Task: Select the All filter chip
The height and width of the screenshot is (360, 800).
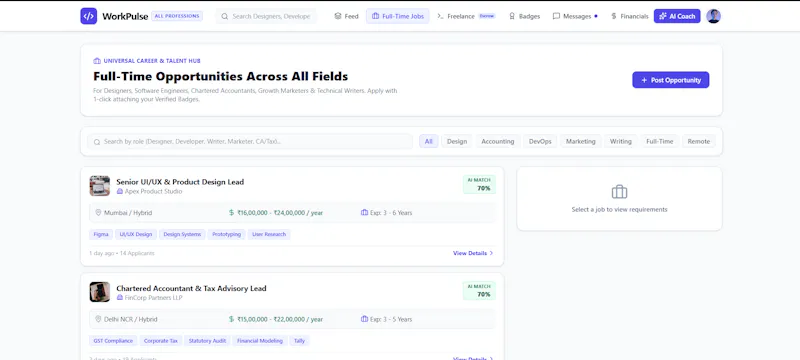Action: (x=429, y=141)
